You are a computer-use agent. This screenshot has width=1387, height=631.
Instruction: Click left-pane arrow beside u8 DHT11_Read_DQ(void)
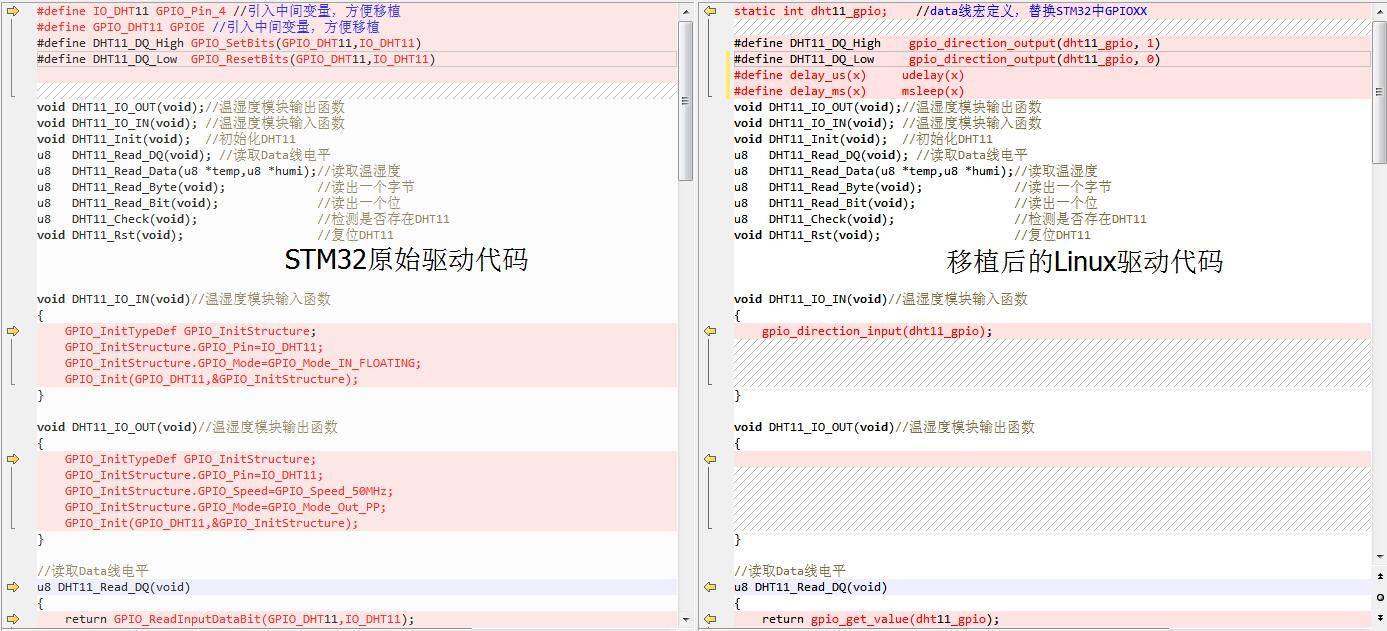13,587
